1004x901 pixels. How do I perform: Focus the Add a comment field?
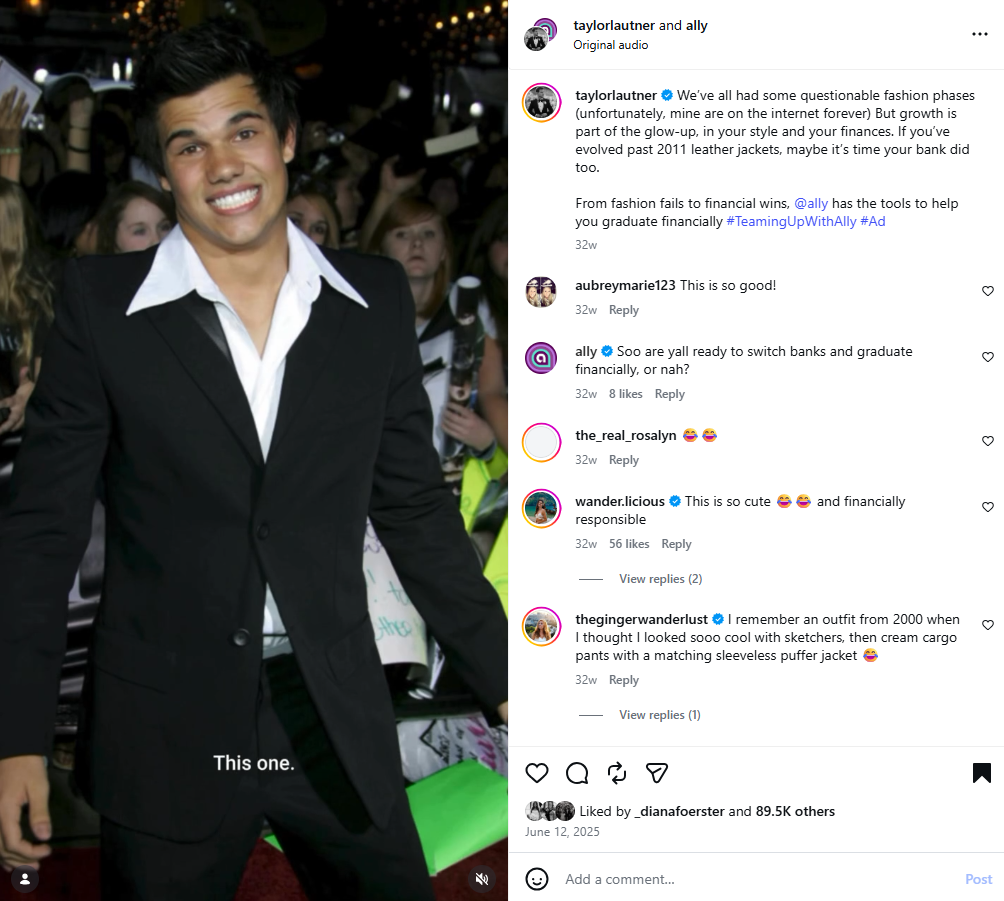pos(750,879)
